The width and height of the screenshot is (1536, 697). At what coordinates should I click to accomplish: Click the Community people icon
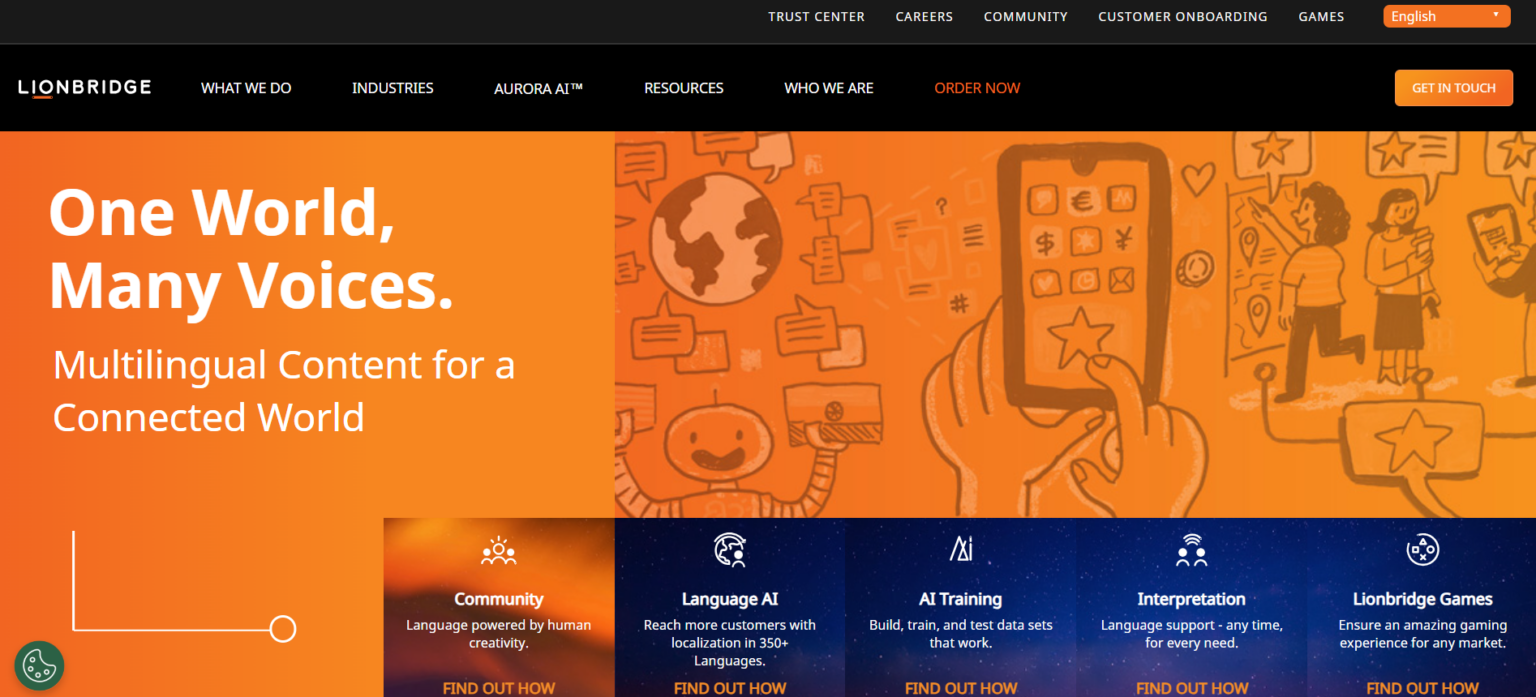click(498, 551)
